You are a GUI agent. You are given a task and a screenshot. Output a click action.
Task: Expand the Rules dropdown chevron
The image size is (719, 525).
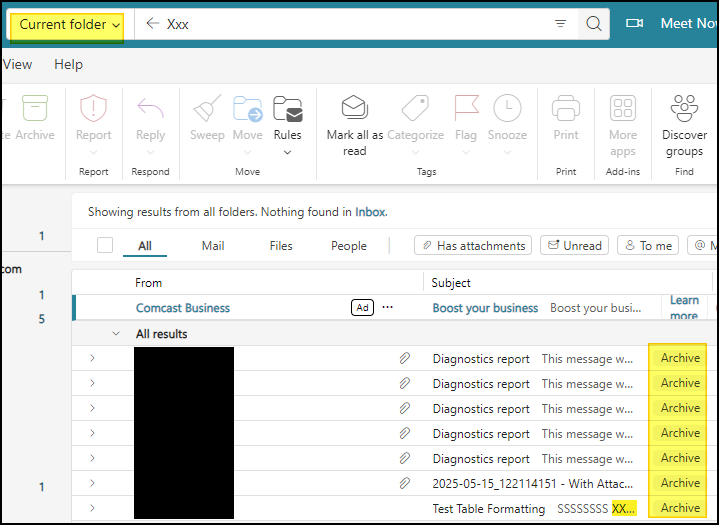tap(288, 153)
